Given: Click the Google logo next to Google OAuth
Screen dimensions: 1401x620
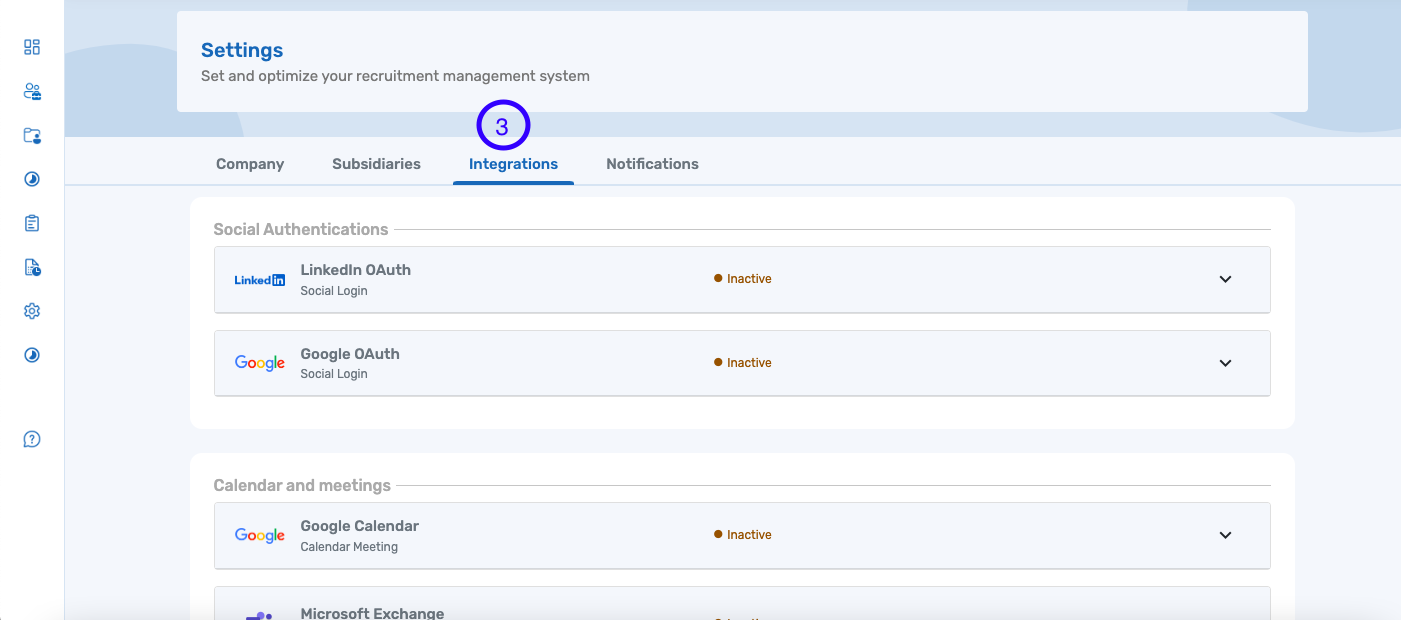Looking at the screenshot, I should tap(259, 362).
